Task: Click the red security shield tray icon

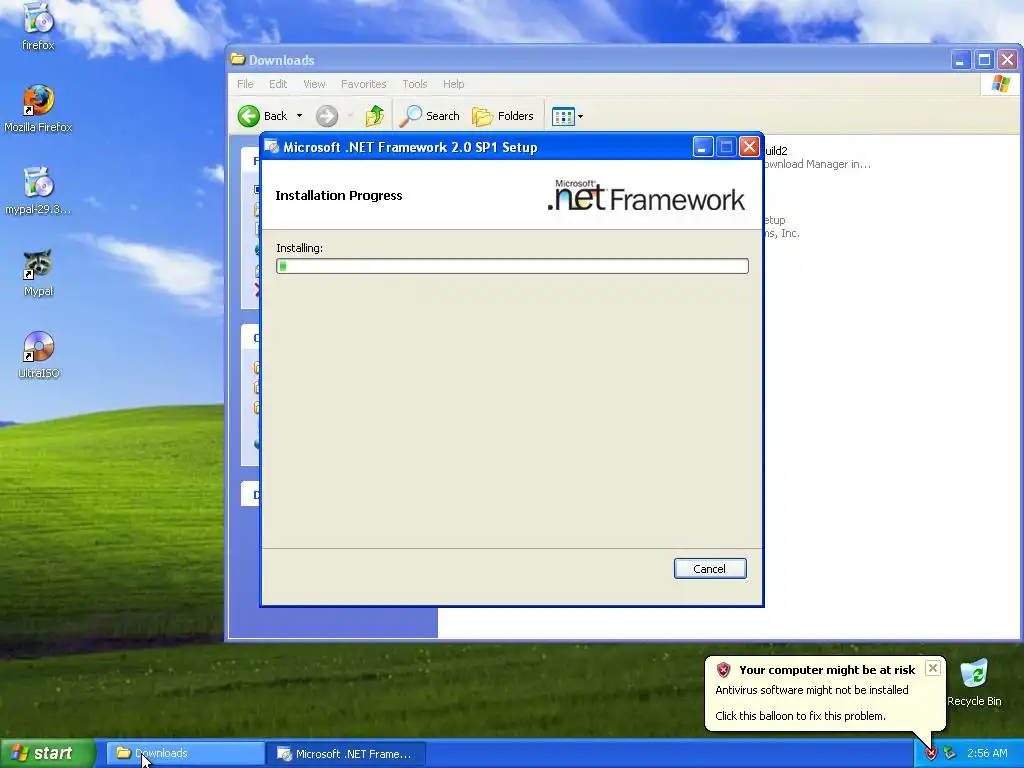Action: pyautogui.click(x=931, y=754)
